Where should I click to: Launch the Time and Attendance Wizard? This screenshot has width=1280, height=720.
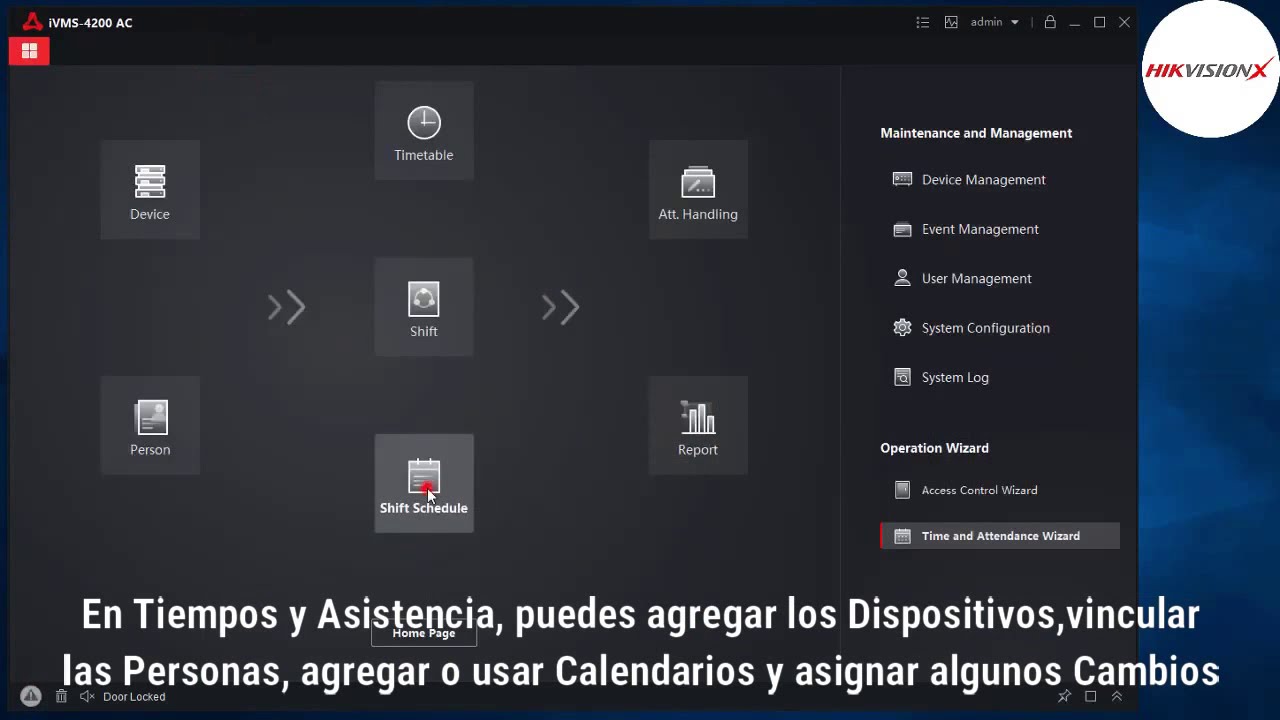[x=1000, y=536]
